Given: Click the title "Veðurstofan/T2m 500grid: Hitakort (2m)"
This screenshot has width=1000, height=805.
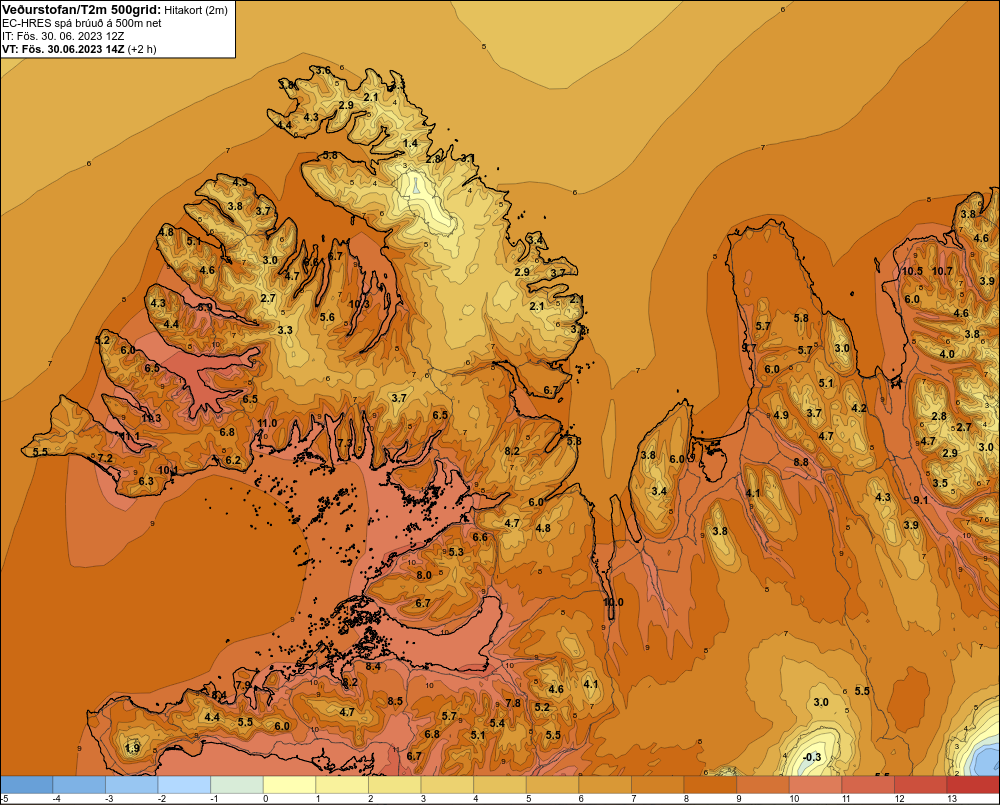Looking at the screenshot, I should click(115, 10).
